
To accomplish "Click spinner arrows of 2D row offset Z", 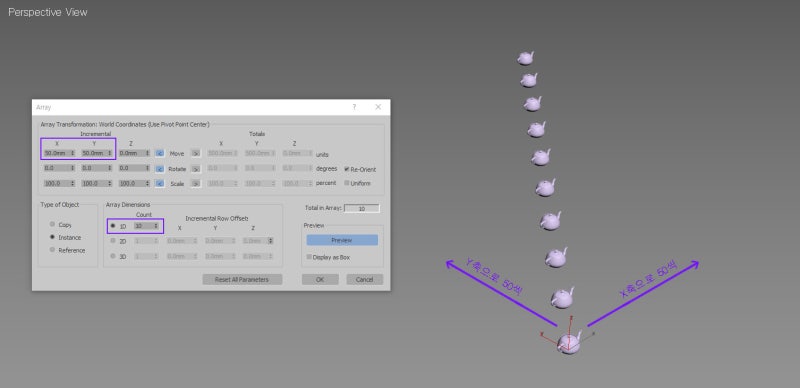I will pos(271,241).
